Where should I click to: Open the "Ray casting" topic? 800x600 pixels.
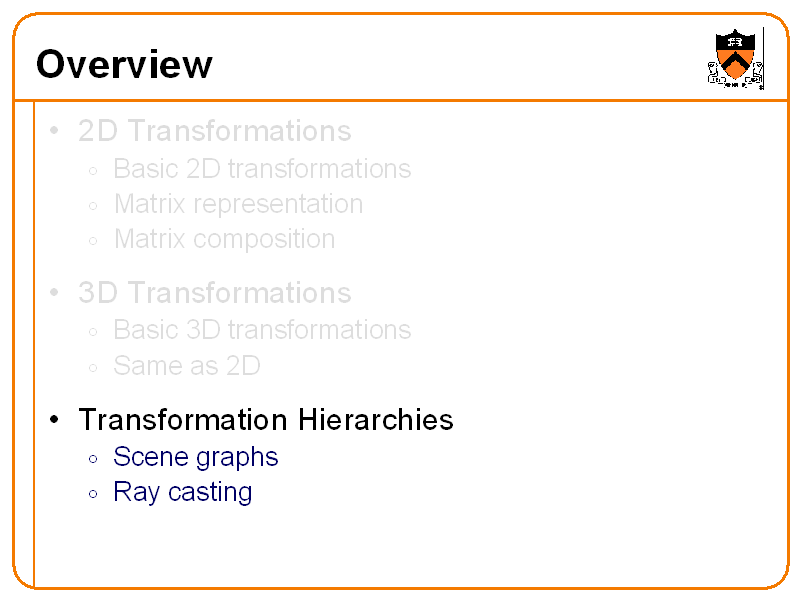point(182,492)
